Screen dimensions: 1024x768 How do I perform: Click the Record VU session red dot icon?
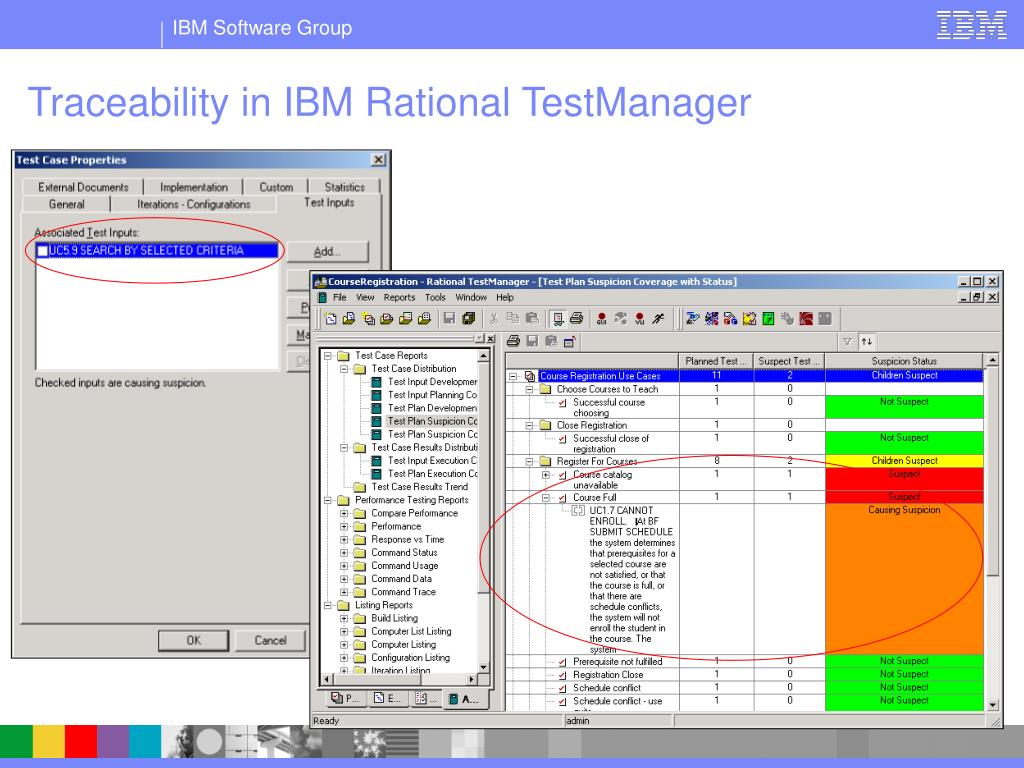(x=639, y=318)
